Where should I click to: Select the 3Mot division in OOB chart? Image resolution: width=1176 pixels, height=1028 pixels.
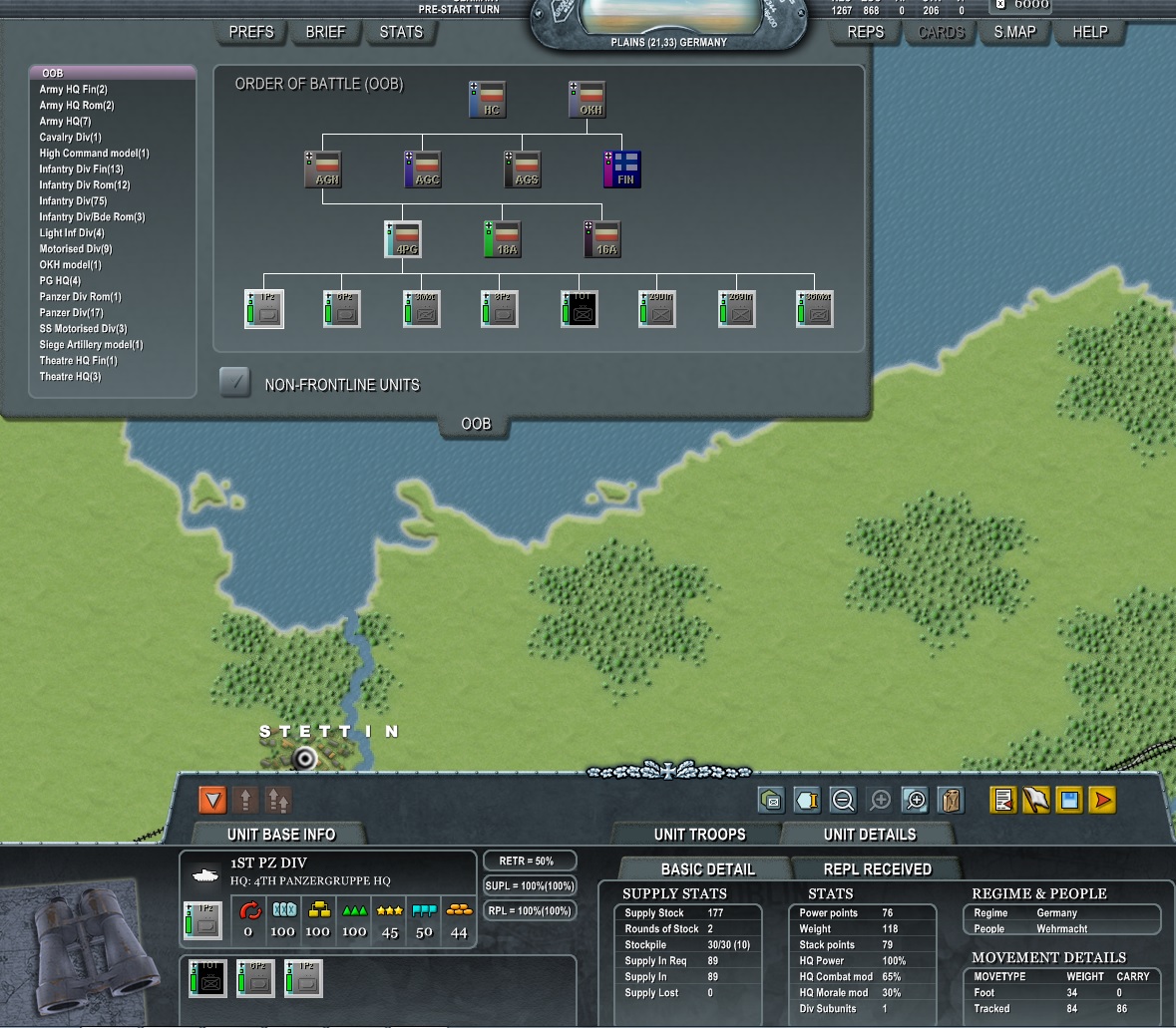point(422,309)
